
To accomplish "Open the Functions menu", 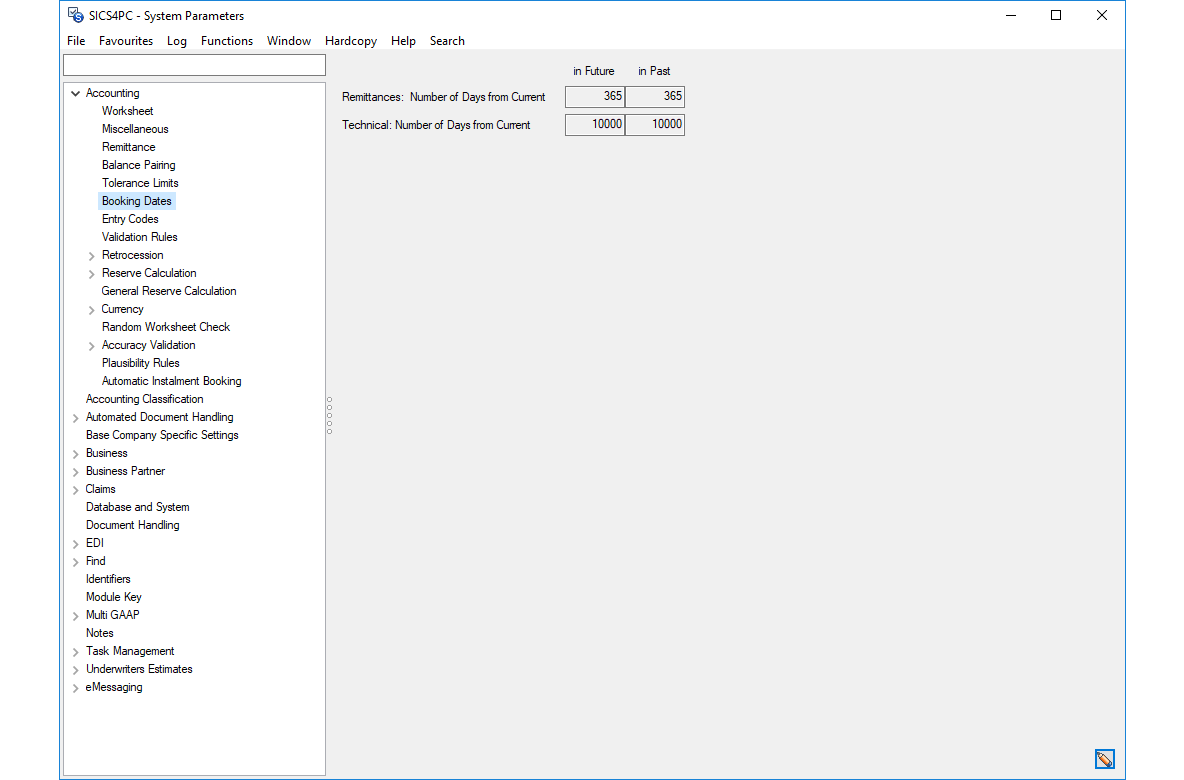I will pos(227,41).
